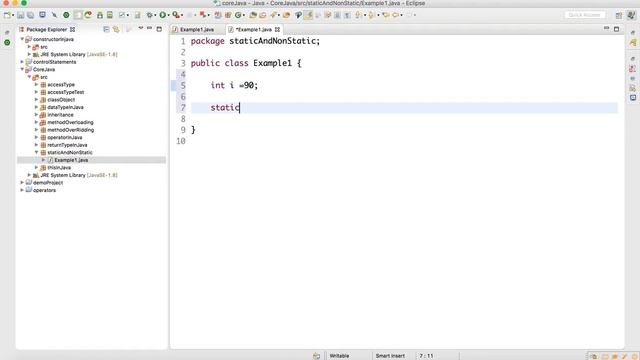Click the New Java Project icon
Viewport: 640px width, 360px height.
[218, 15]
